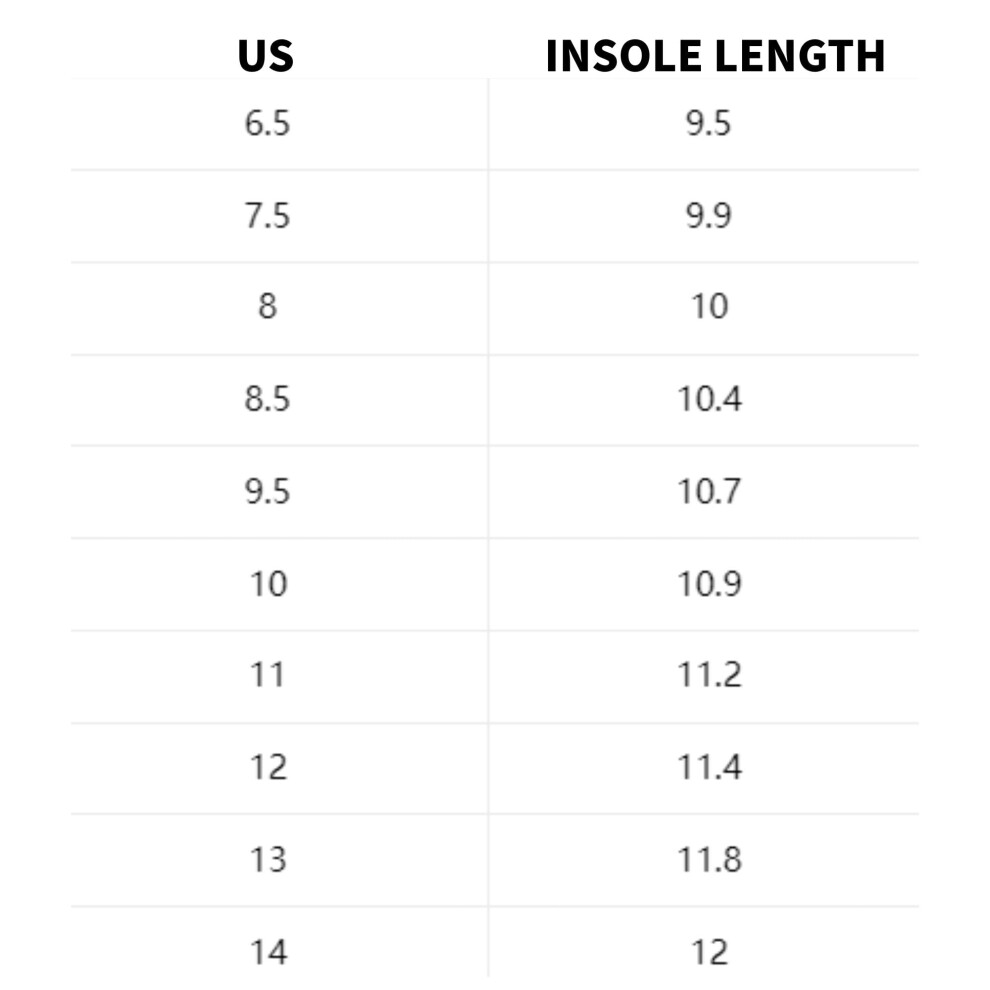Screen dimensions: 990x990
Task: Click insole length 10.9 value
Action: tap(709, 584)
